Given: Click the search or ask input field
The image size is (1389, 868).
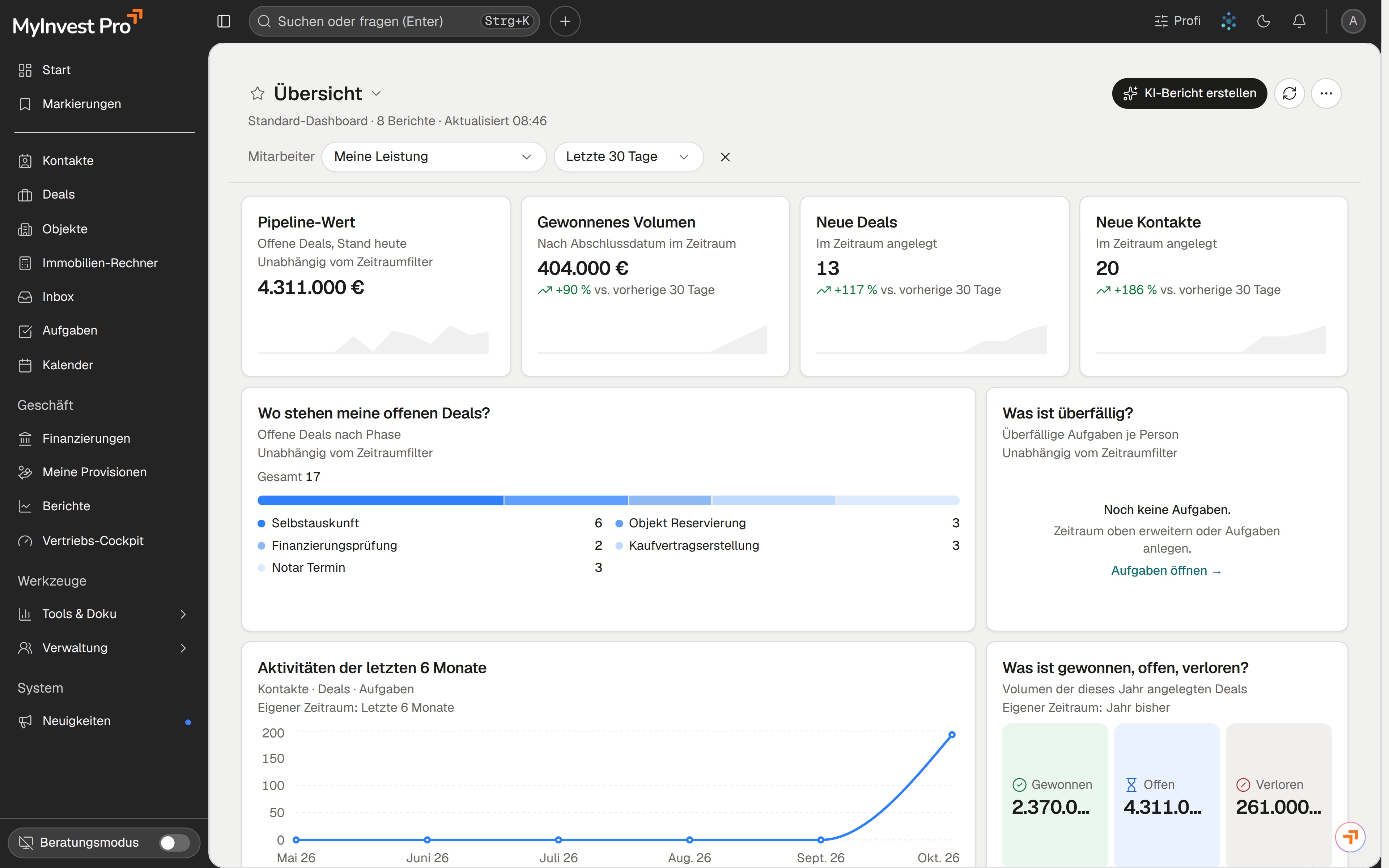Looking at the screenshot, I should 394,21.
